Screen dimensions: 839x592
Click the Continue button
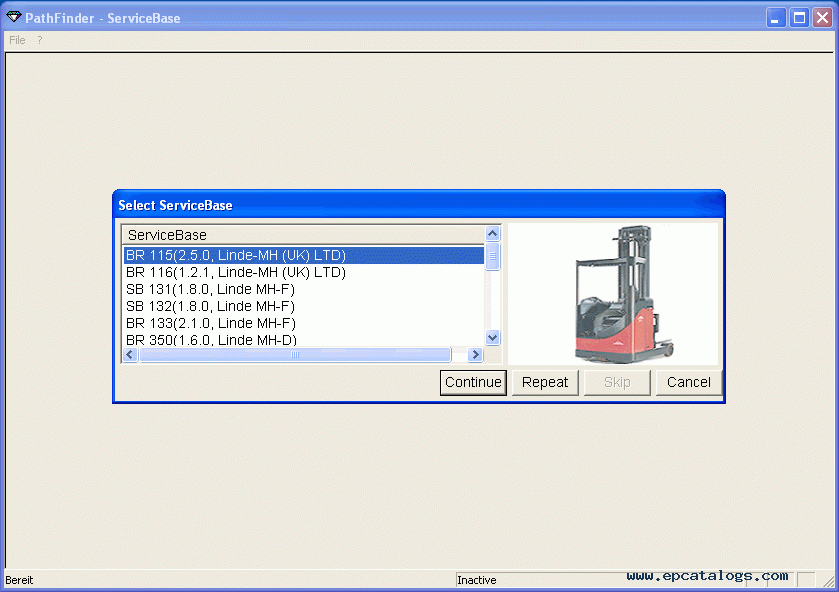[x=473, y=382]
